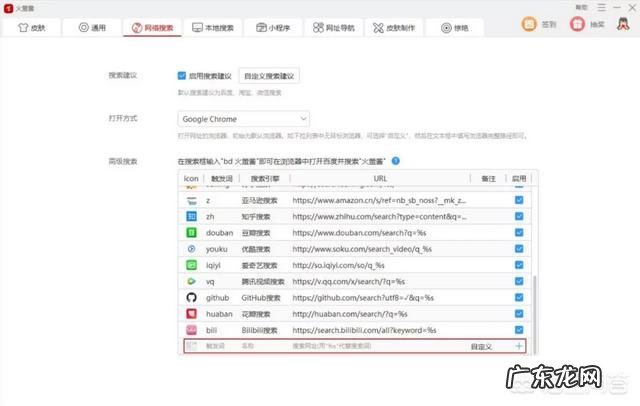
Task: Uncheck the enable box for amazon row
Action: 519,200
